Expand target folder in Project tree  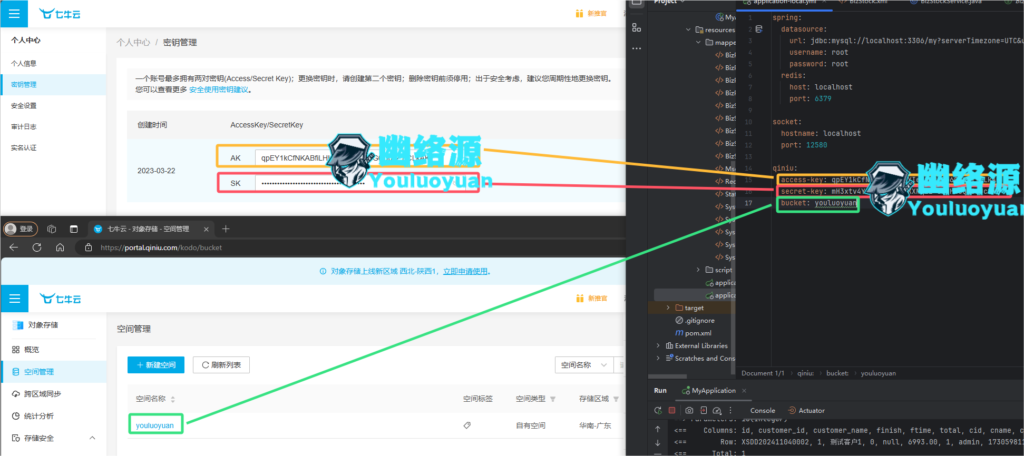pos(667,308)
